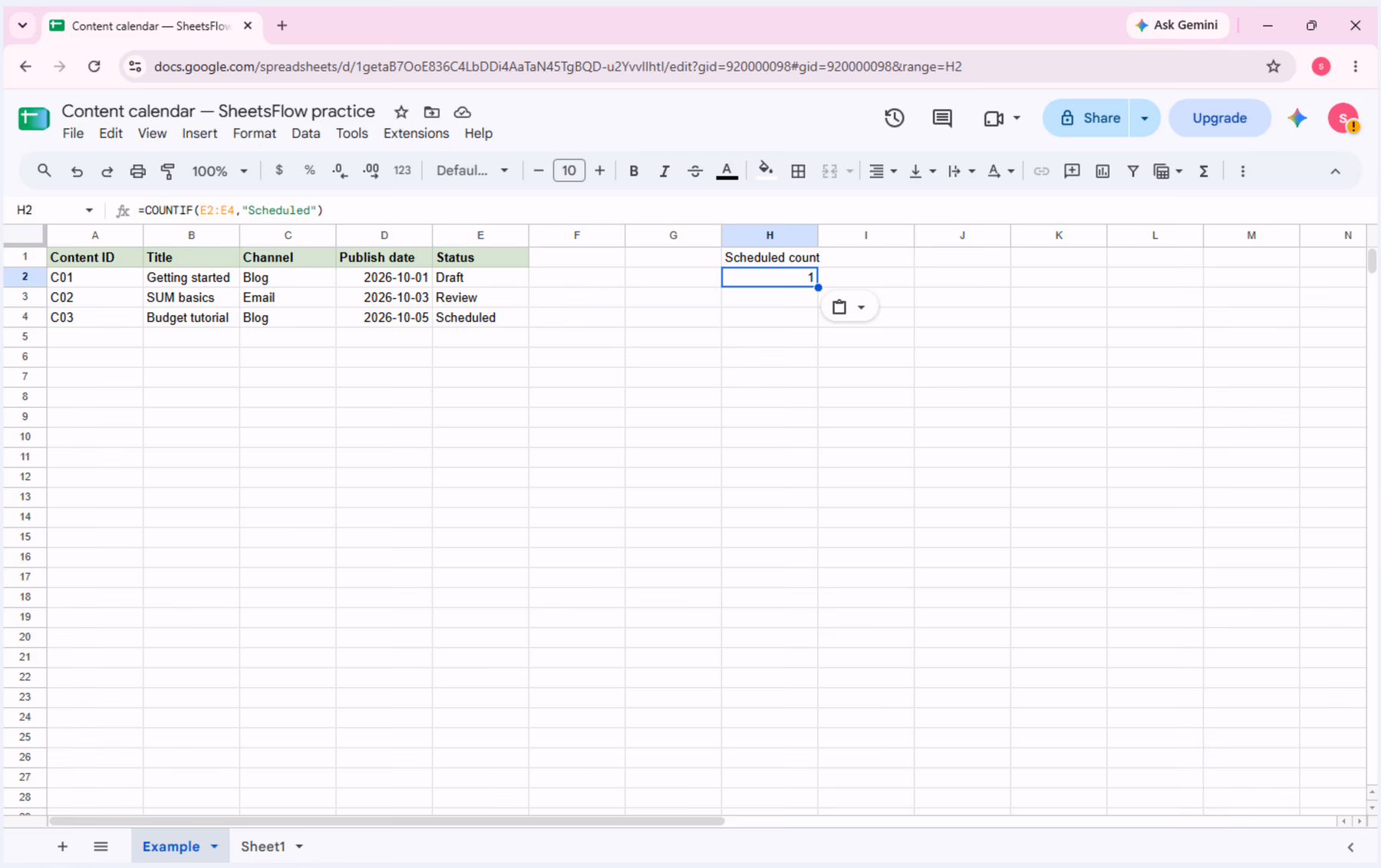
Task: Open the all sheets list button
Action: [x=101, y=847]
